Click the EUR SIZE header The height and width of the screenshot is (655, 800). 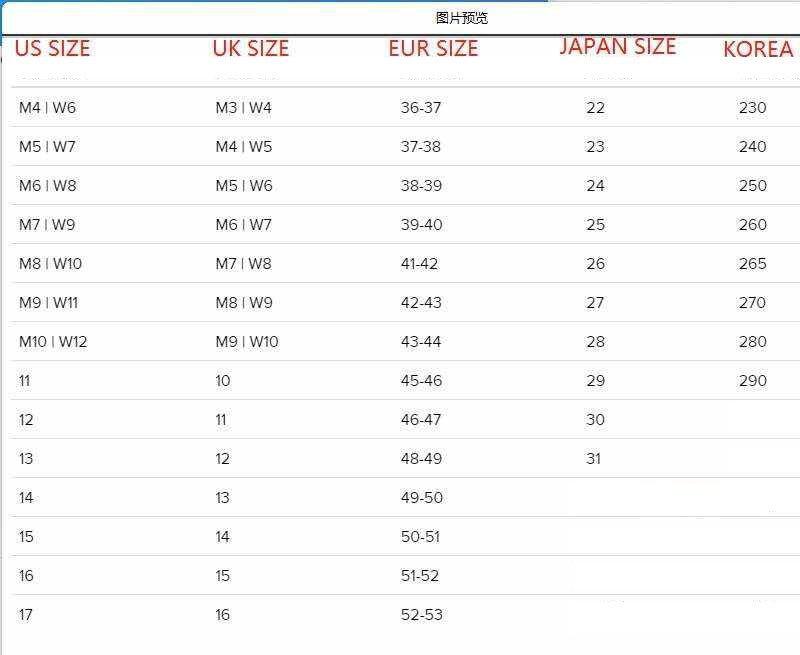point(433,49)
